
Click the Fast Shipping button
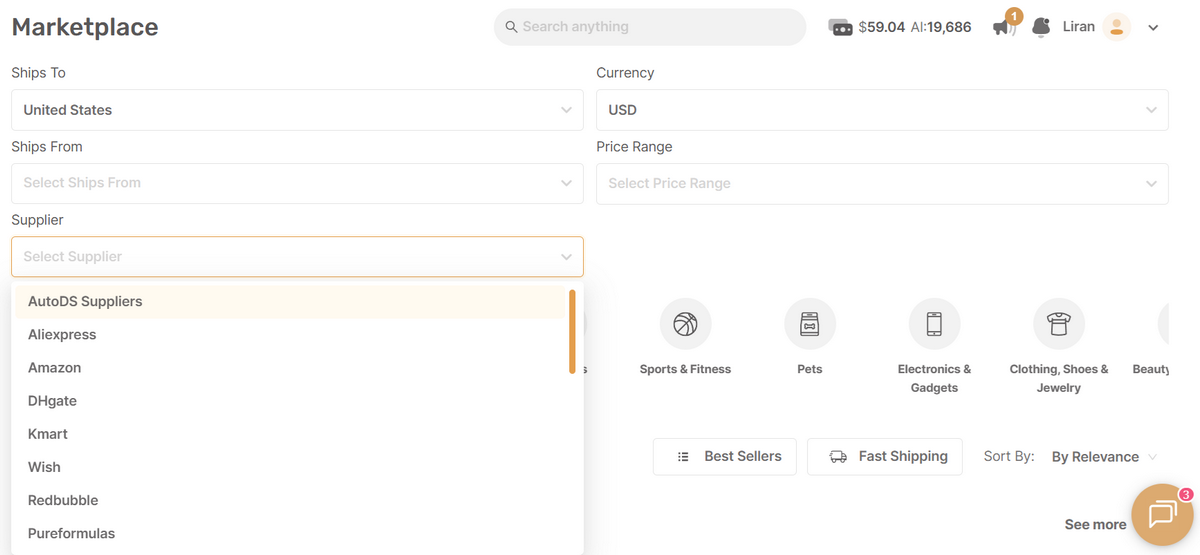(885, 456)
